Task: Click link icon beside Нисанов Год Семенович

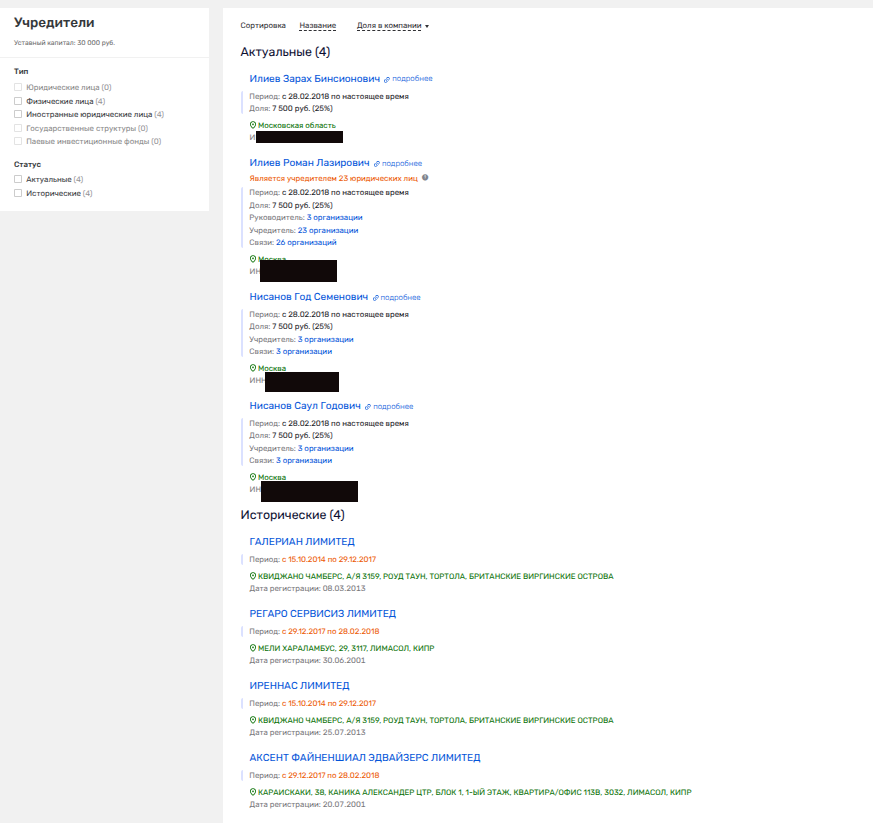Action: pyautogui.click(x=376, y=297)
